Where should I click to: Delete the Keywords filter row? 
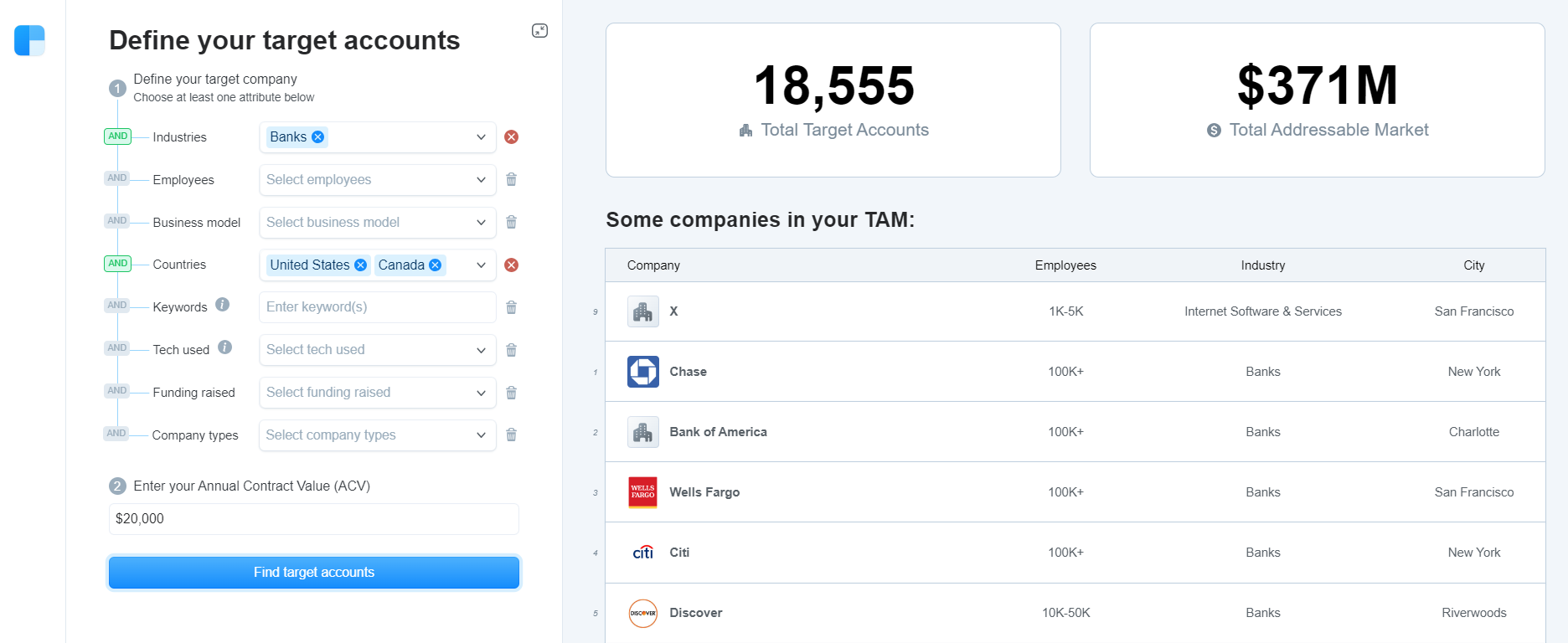[x=512, y=307]
